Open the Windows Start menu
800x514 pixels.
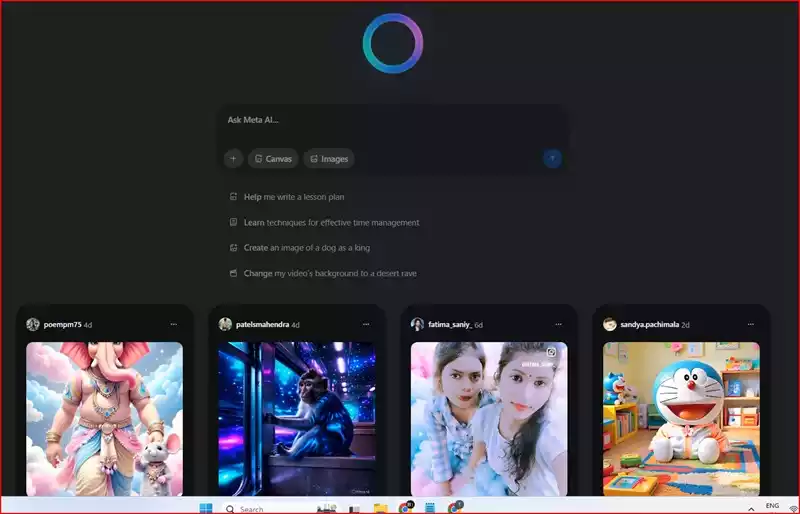coord(206,508)
